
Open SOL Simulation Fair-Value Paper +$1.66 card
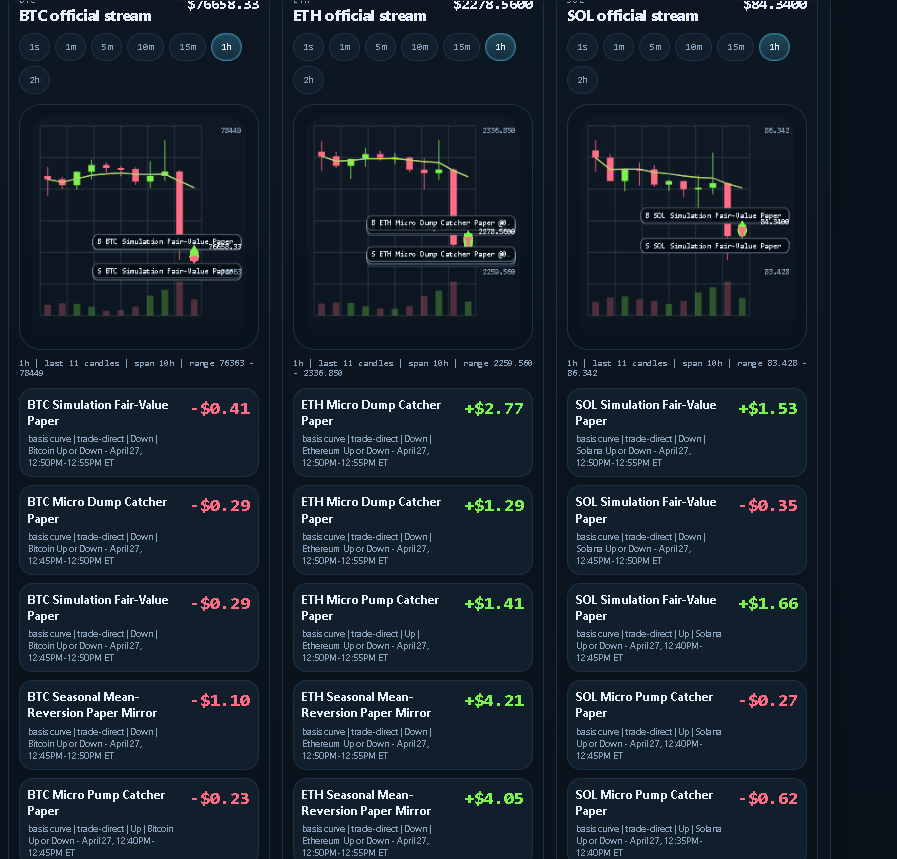click(x=687, y=627)
